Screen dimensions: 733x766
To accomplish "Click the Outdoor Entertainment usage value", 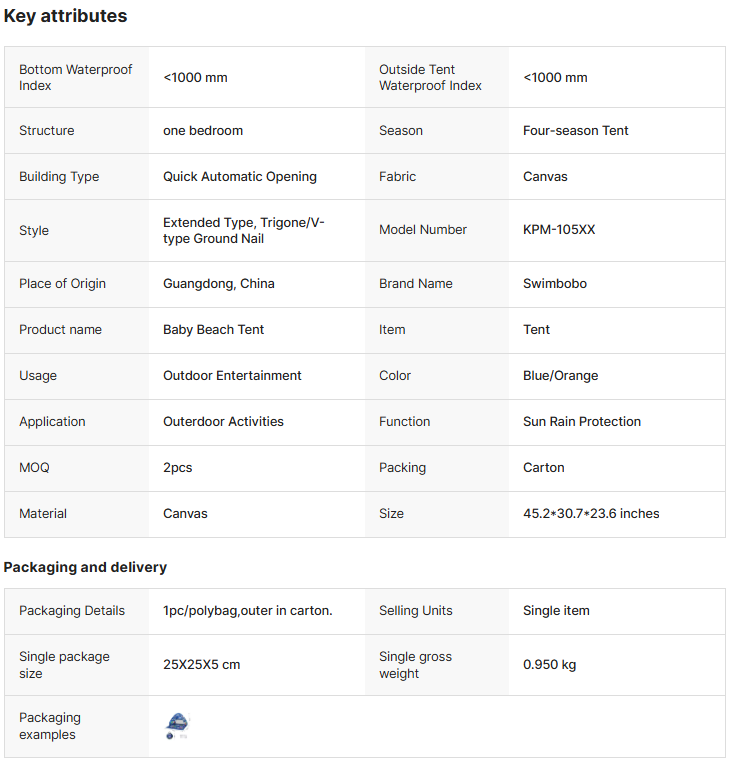I will [232, 376].
